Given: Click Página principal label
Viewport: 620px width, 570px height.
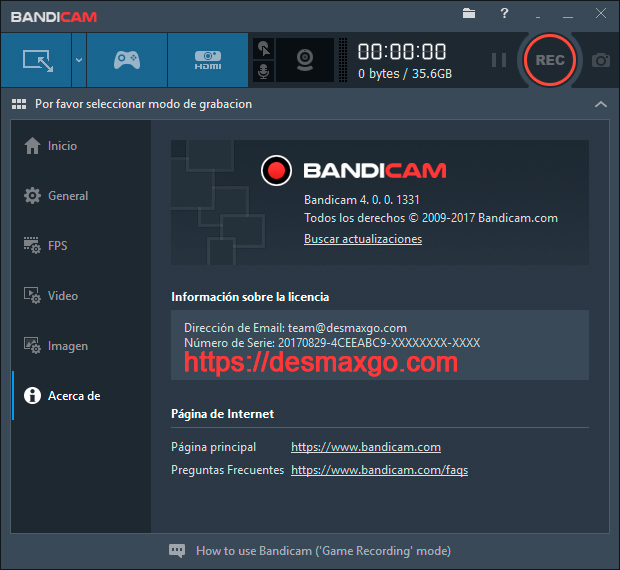Looking at the screenshot, I should click(214, 447).
